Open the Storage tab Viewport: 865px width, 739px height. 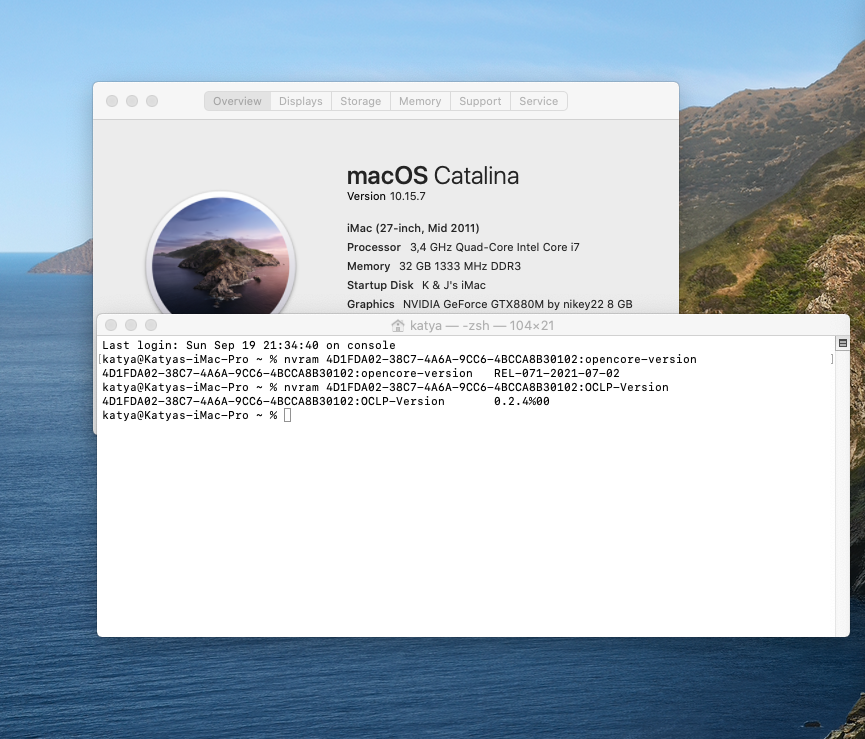(x=361, y=101)
